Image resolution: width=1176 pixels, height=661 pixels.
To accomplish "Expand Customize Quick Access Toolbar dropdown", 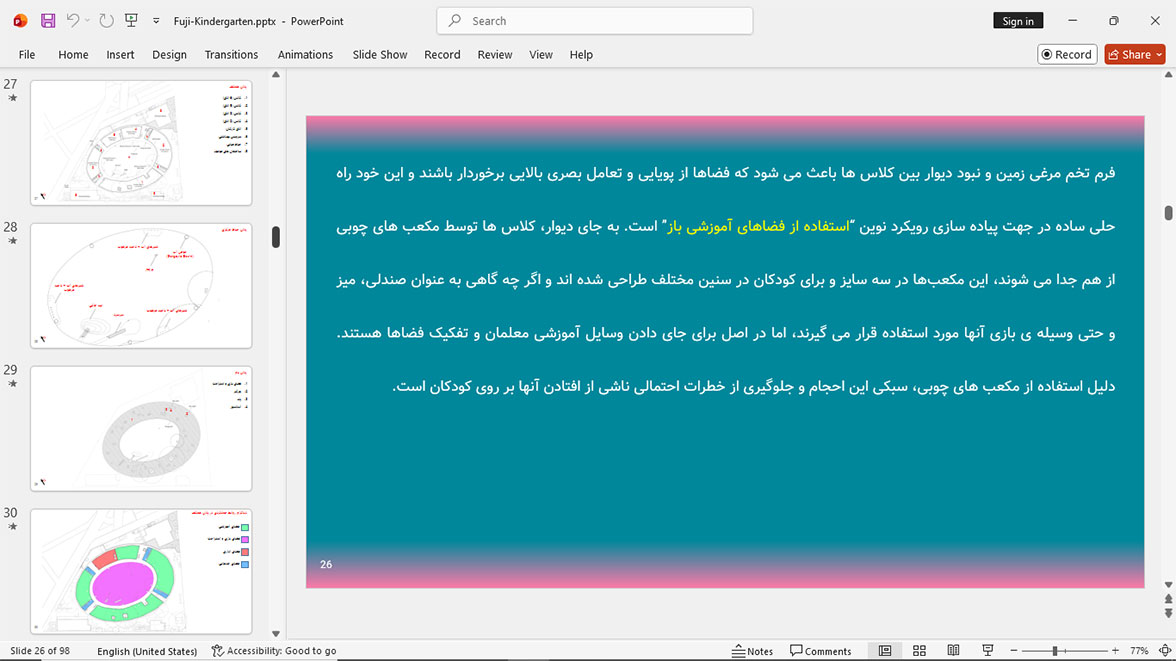I will (x=156, y=21).
